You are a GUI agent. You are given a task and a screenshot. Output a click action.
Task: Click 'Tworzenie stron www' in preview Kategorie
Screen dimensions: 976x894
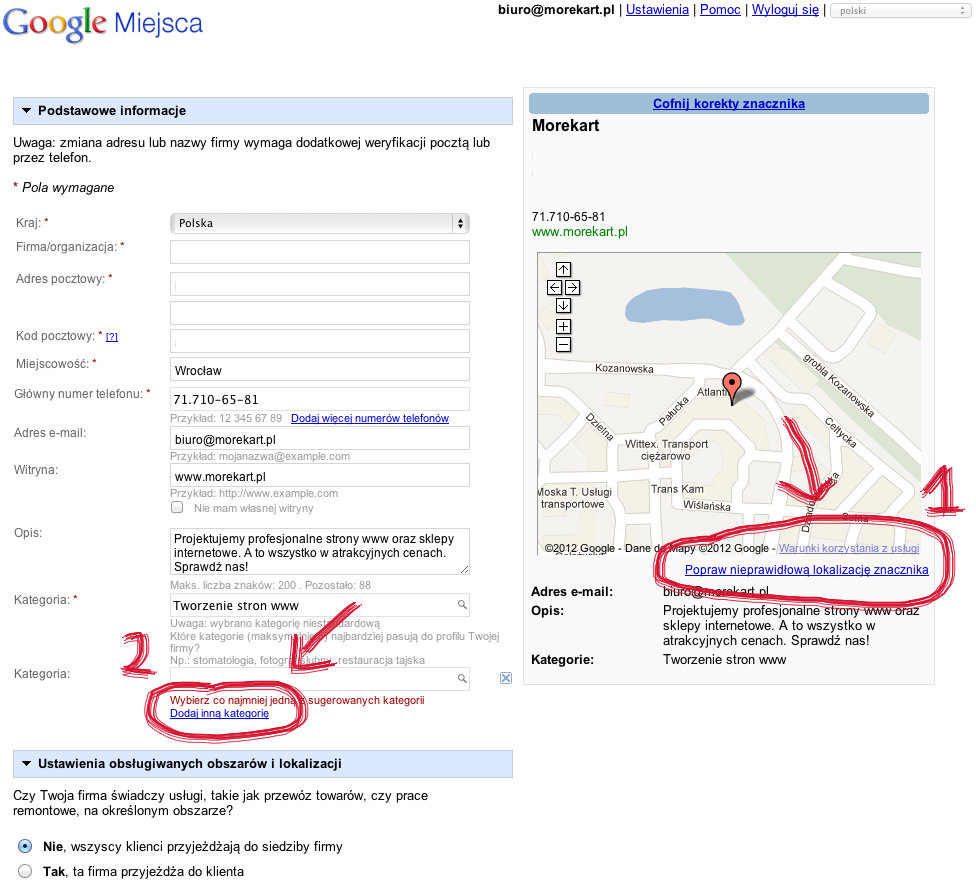coord(725,659)
